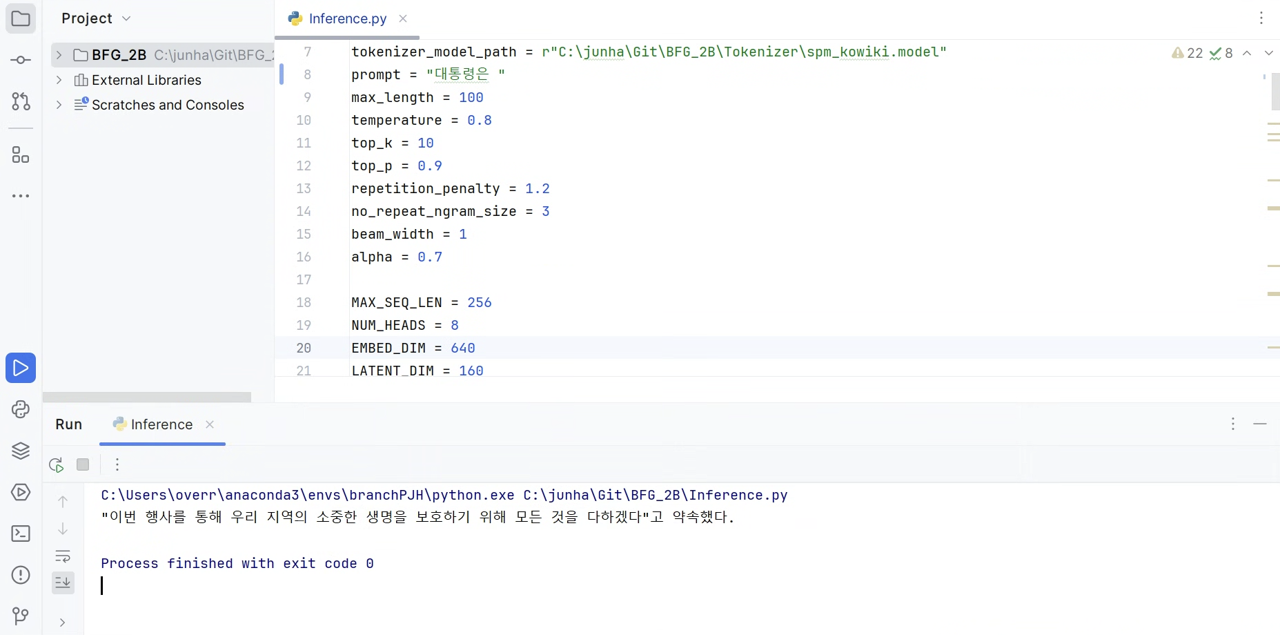1280x635 pixels.
Task: Toggle soft-wrap in the run console
Action: 63,556
